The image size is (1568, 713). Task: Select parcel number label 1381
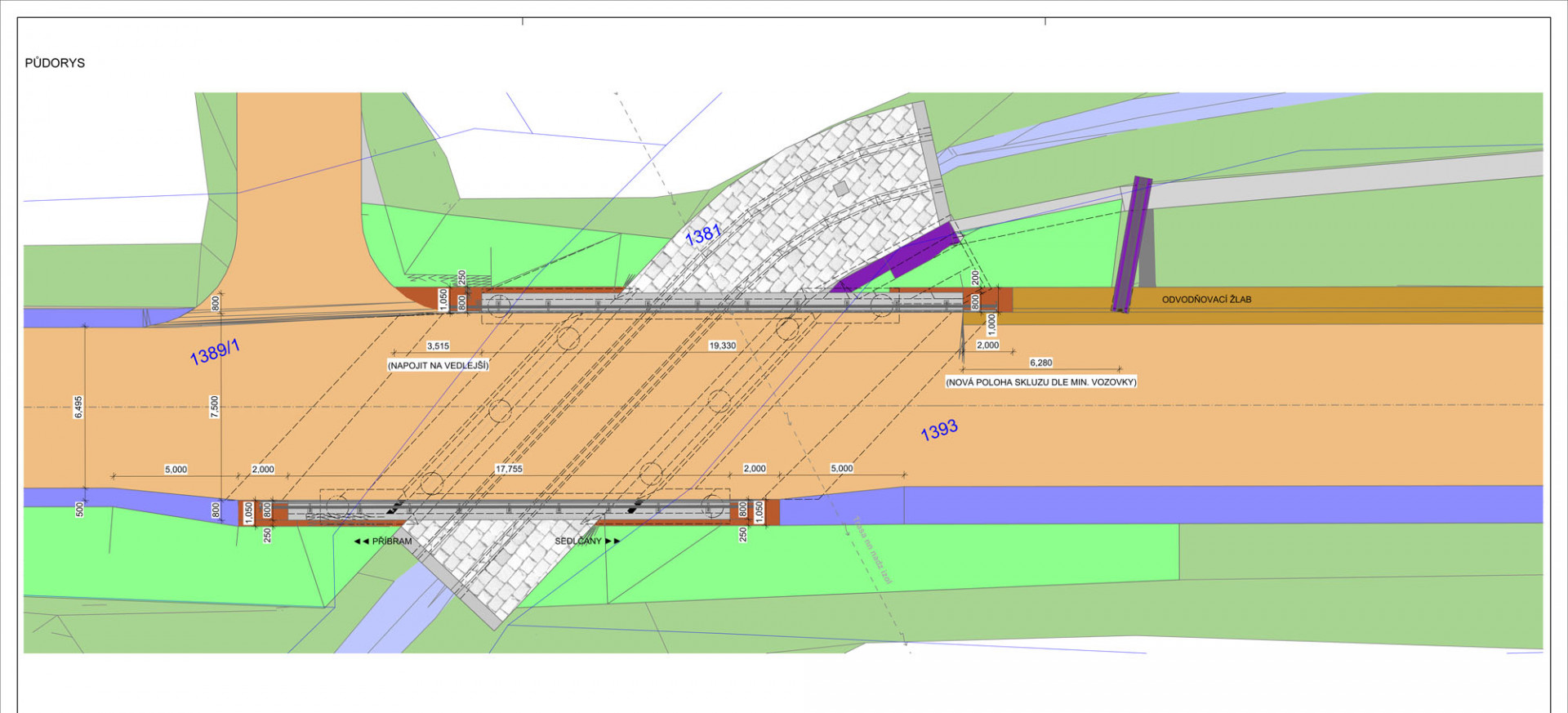coord(703,234)
